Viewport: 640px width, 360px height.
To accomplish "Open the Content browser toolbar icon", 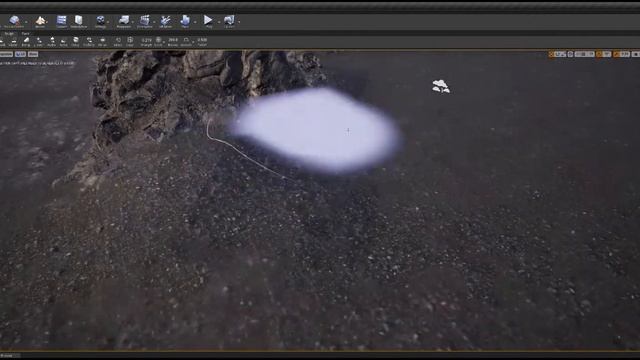I will point(62,21).
